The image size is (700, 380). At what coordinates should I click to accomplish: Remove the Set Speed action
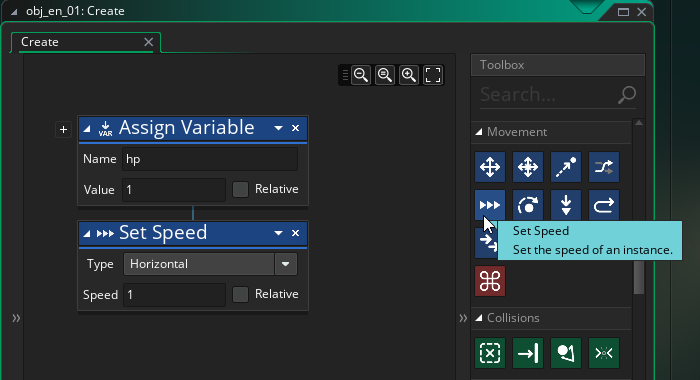(x=295, y=233)
